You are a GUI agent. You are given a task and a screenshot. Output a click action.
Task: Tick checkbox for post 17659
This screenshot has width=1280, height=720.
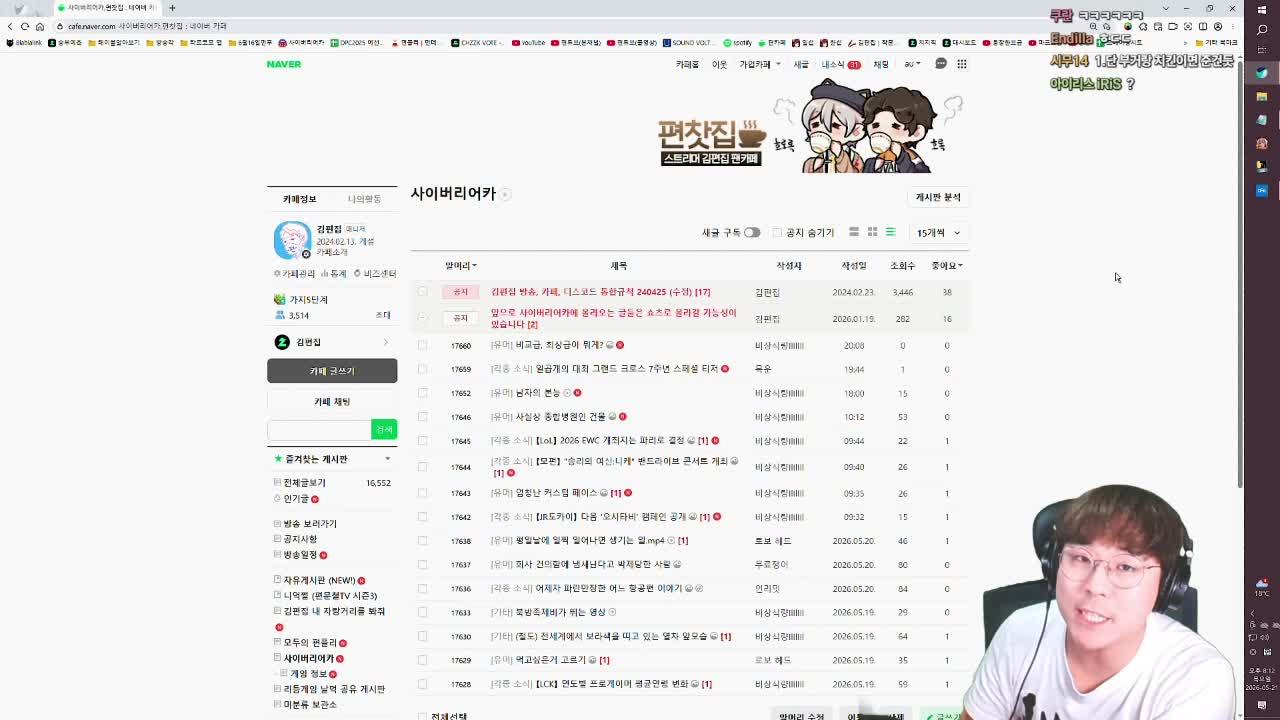coord(422,369)
